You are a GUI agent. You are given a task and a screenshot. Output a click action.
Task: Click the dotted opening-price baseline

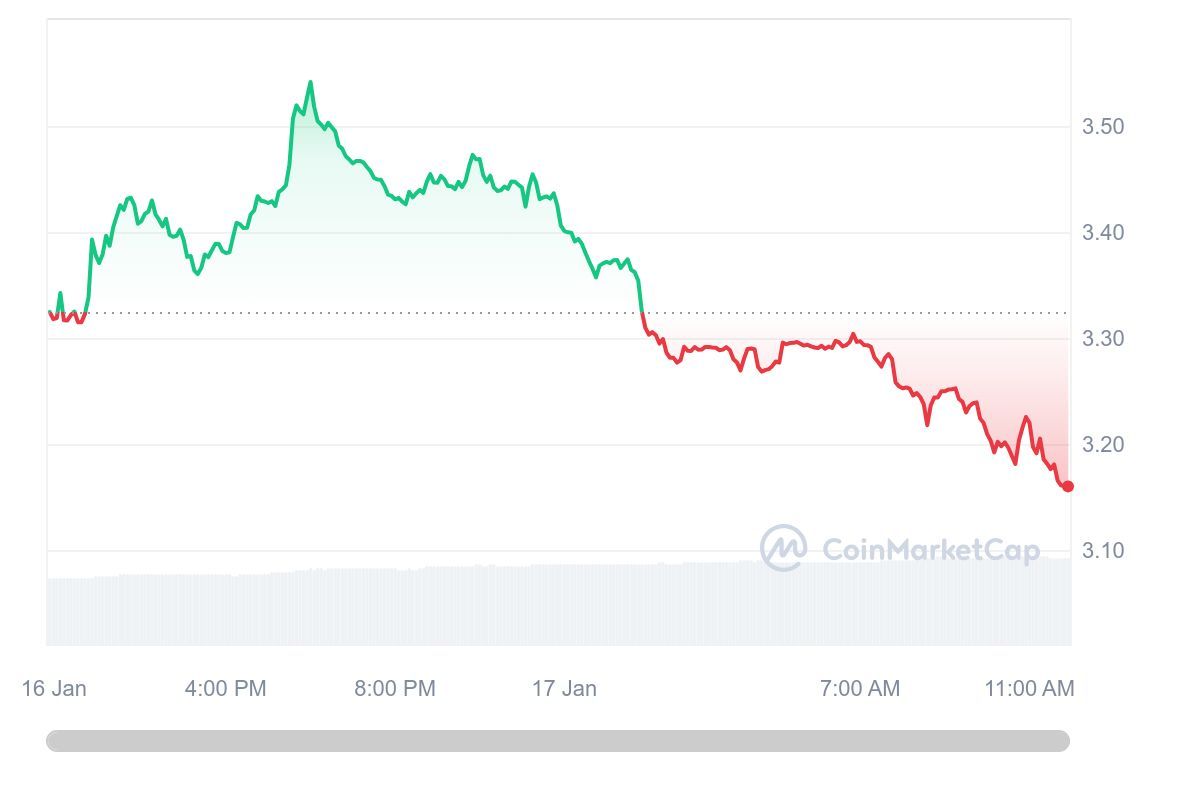coord(558,313)
